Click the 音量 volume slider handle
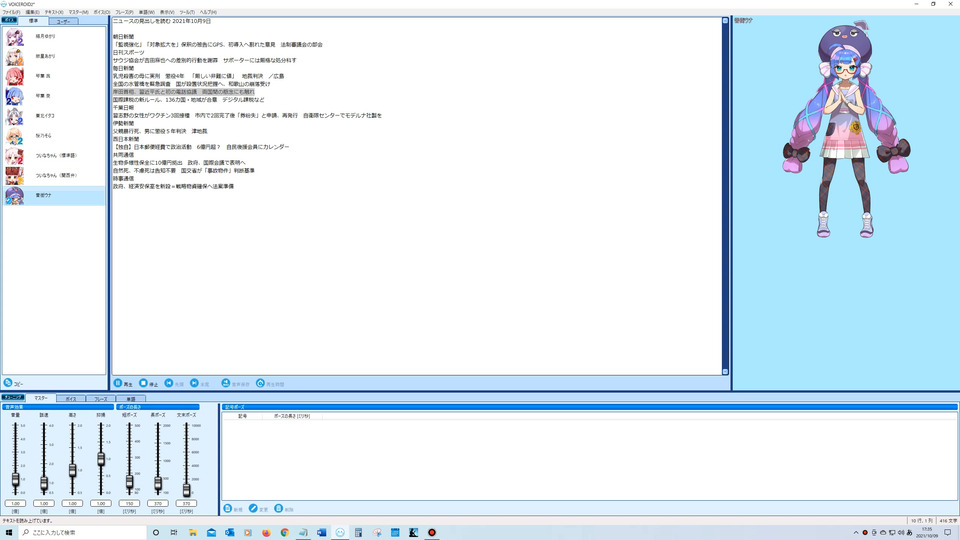The height and width of the screenshot is (540, 960). tap(15, 480)
